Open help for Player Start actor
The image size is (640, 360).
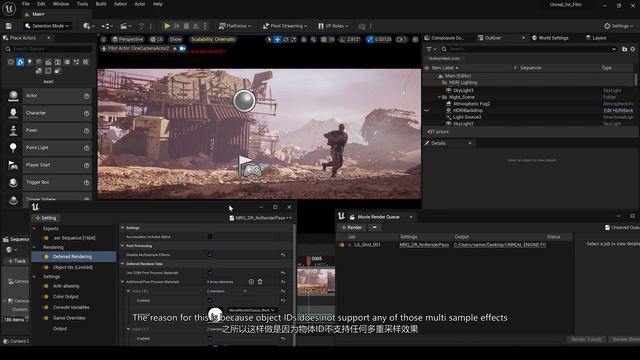87,165
